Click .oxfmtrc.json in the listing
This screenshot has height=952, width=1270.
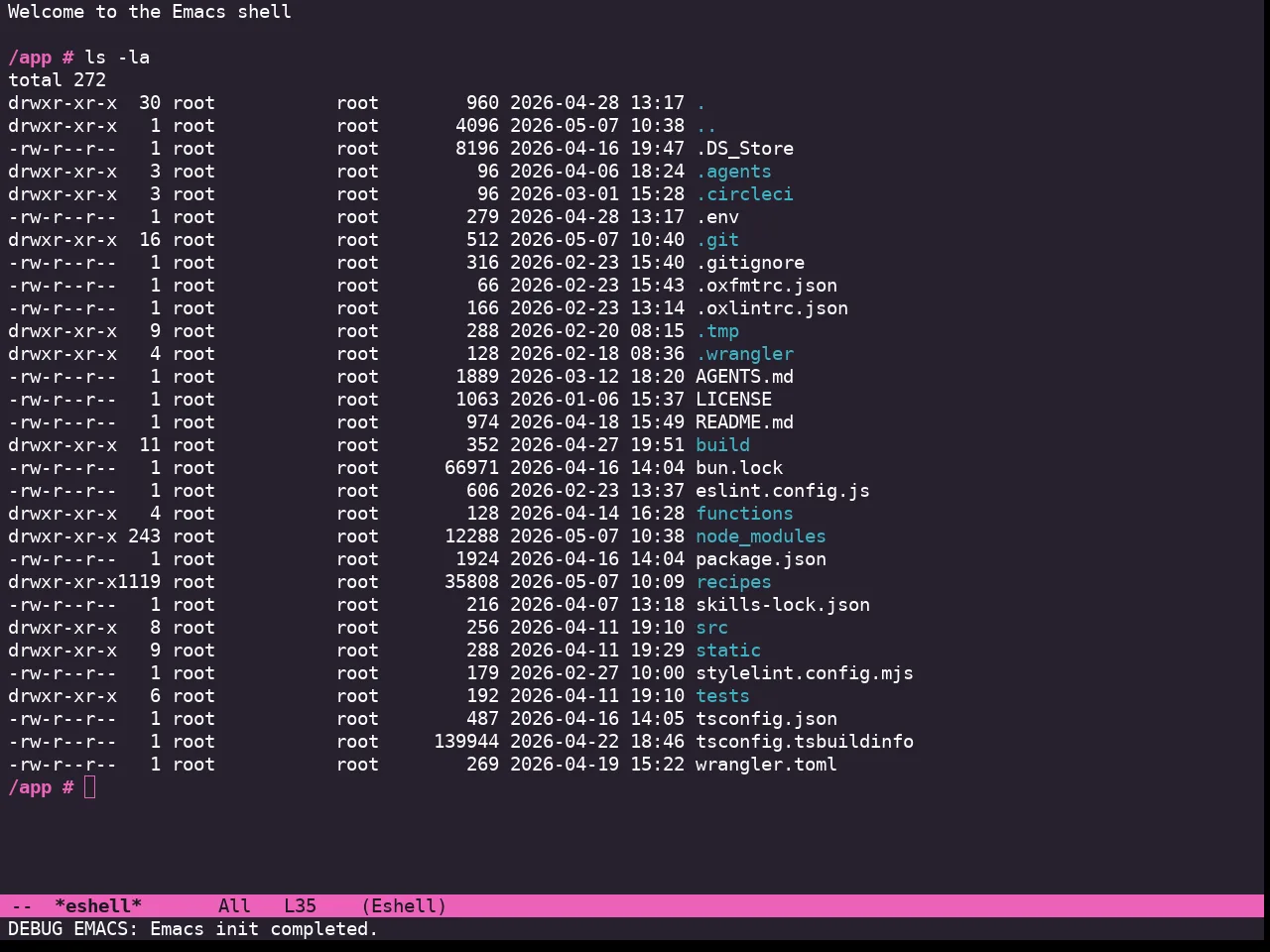[767, 286]
